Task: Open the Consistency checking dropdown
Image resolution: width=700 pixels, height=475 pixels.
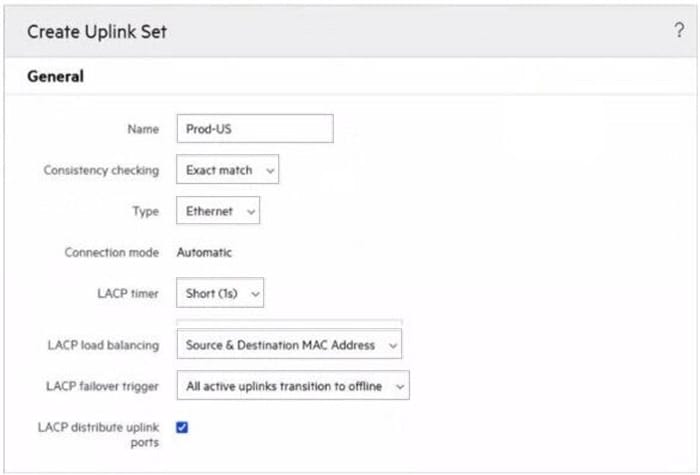Action: click(227, 170)
